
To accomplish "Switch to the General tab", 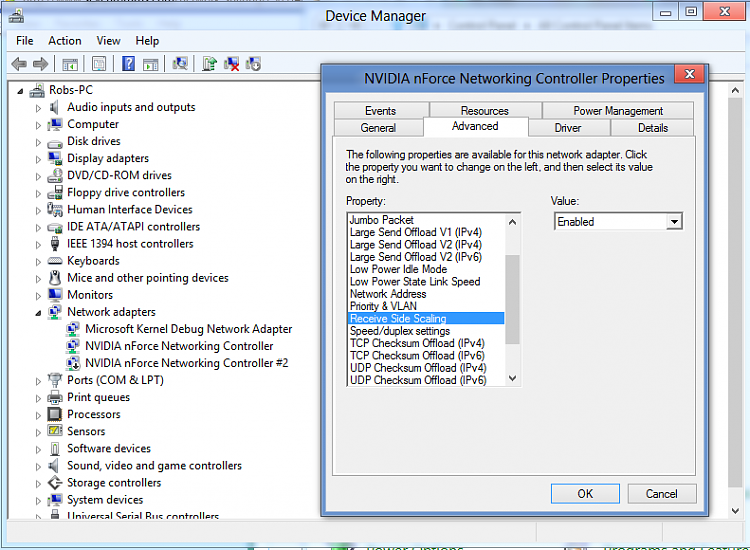I will [x=378, y=128].
